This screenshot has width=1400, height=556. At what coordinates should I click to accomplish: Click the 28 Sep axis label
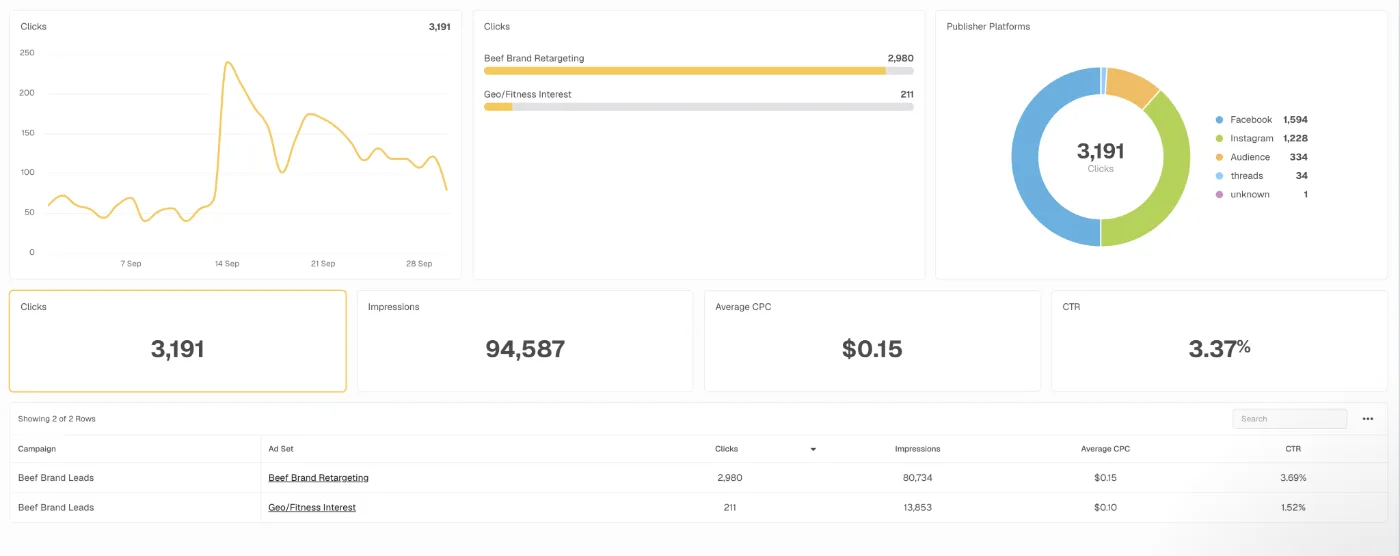[x=419, y=264]
